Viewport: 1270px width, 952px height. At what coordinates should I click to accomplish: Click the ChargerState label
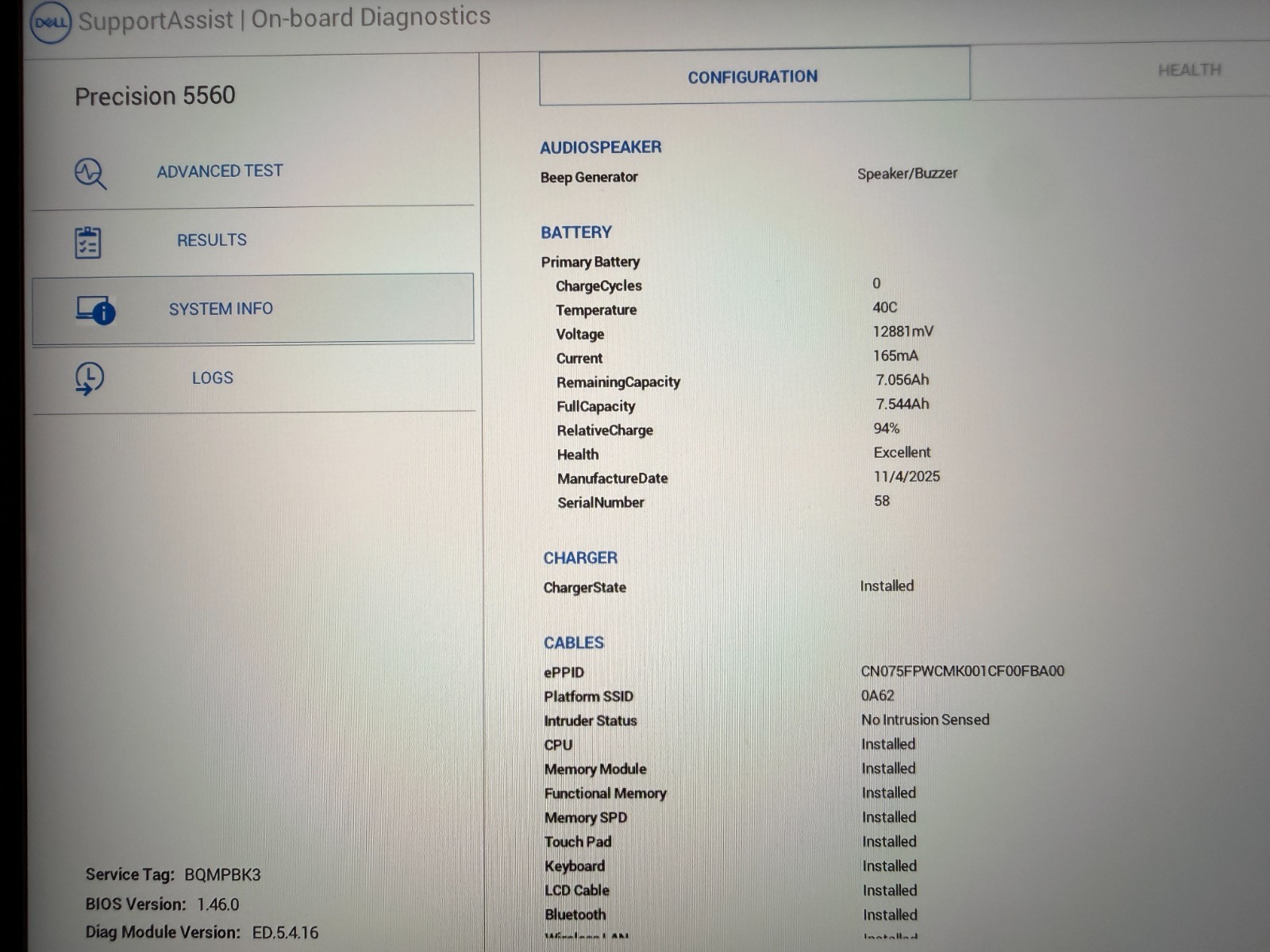pyautogui.click(x=585, y=588)
